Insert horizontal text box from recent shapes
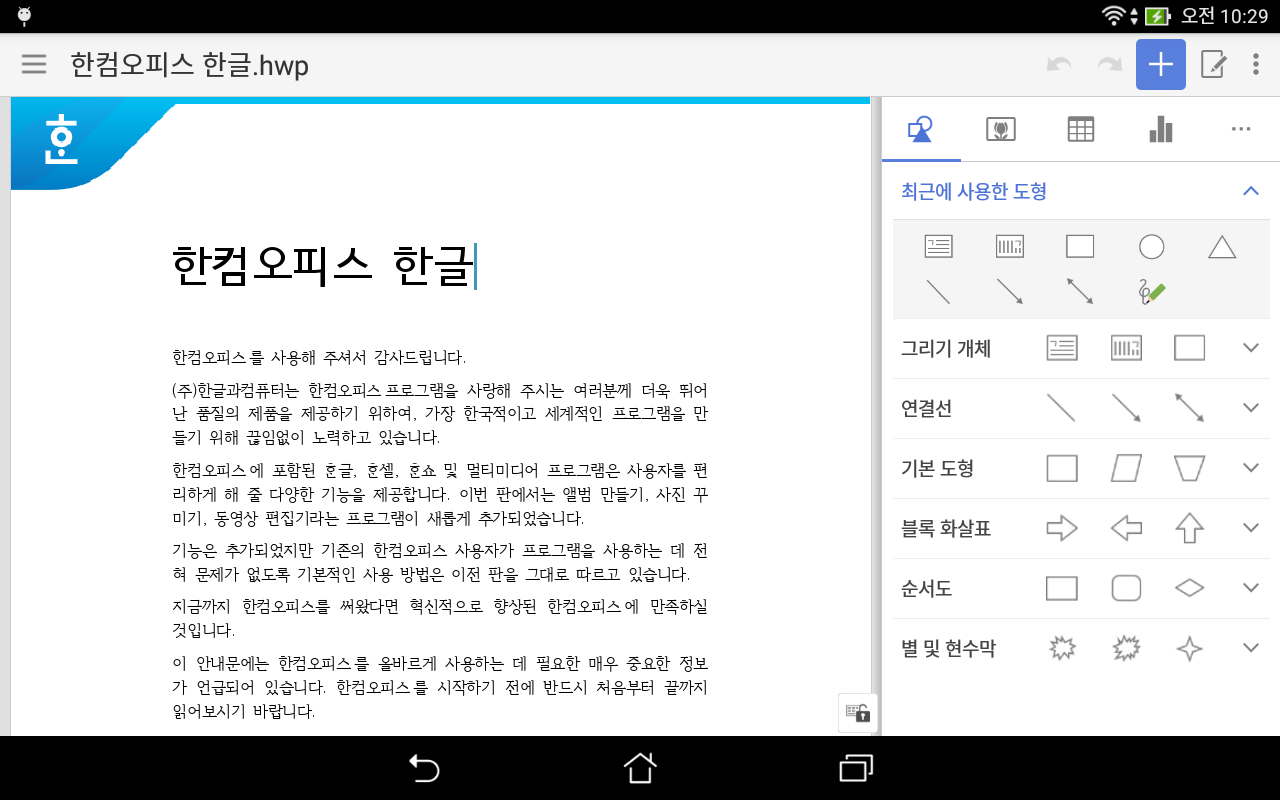Screen dimensions: 1280x800 pyautogui.click(x=938, y=246)
